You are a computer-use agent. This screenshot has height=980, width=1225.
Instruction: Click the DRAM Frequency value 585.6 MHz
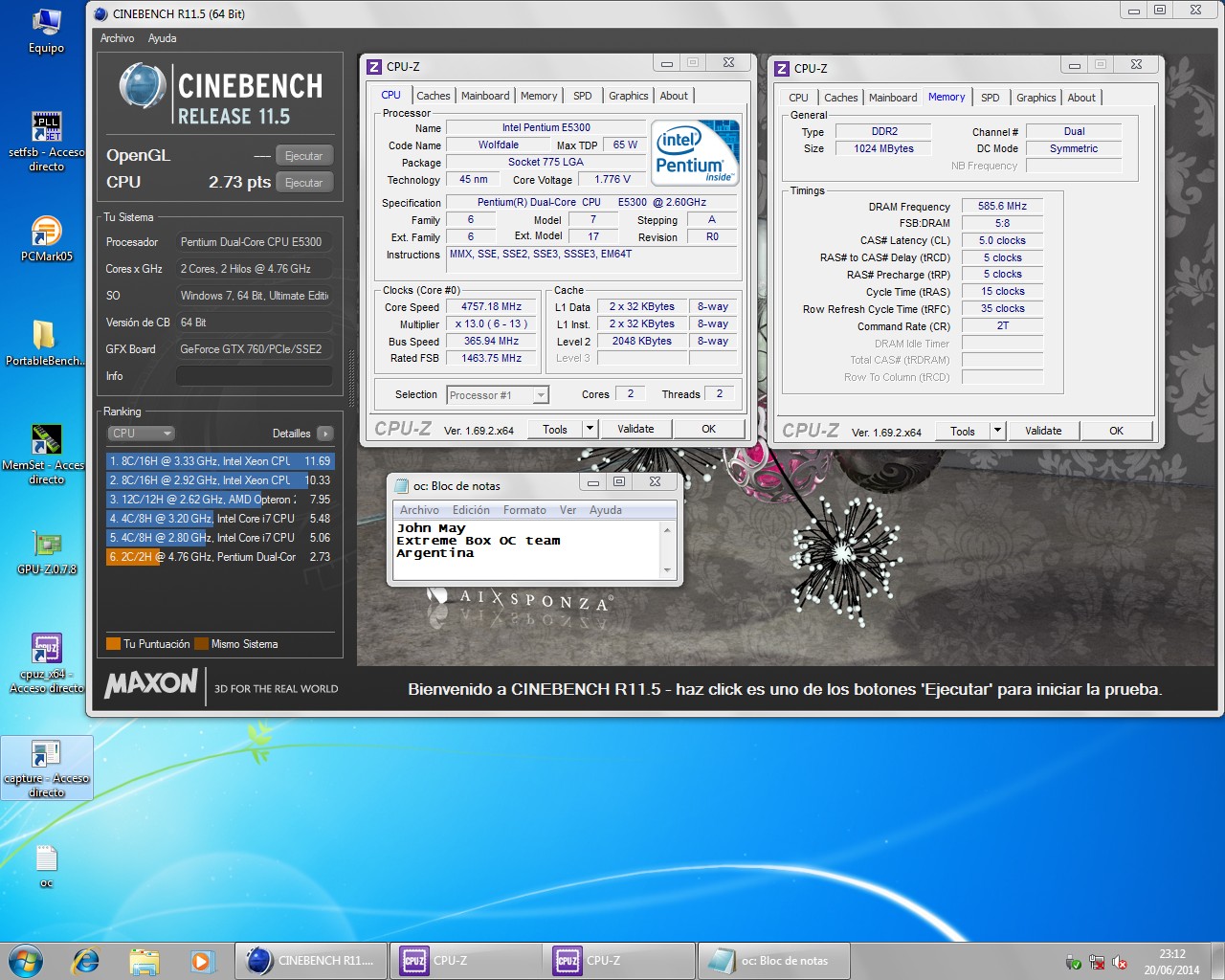tap(1002, 206)
